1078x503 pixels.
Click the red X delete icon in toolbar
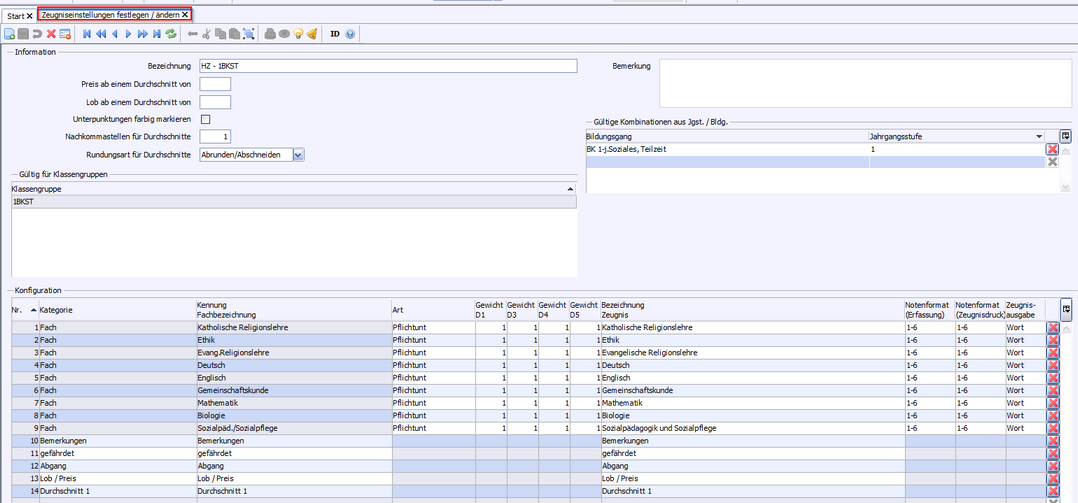51,34
